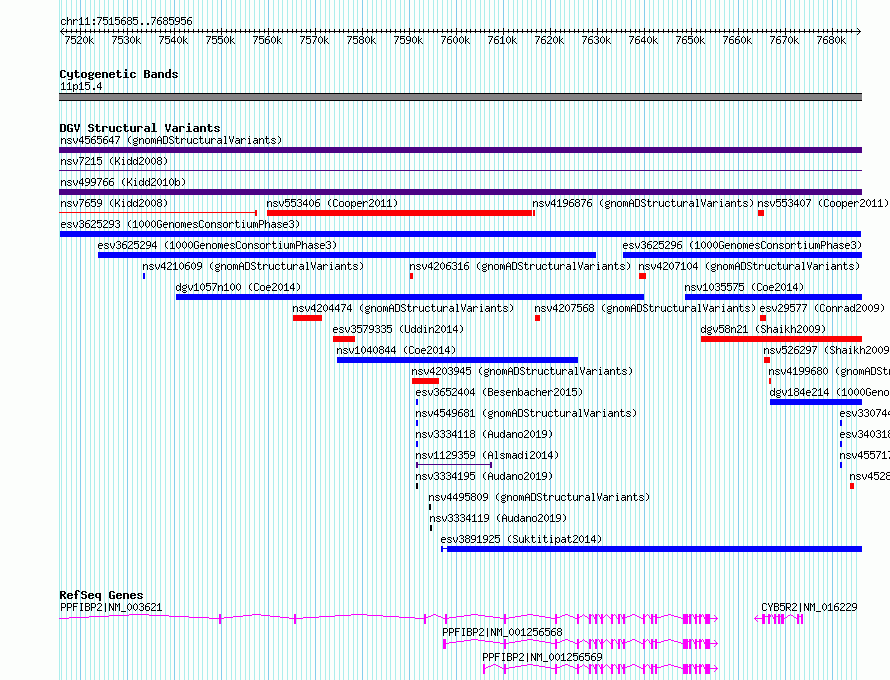Click the chr11:7515685..7685956 coordinate label
Image resolution: width=890 pixels, height=680 pixels.
126,21
